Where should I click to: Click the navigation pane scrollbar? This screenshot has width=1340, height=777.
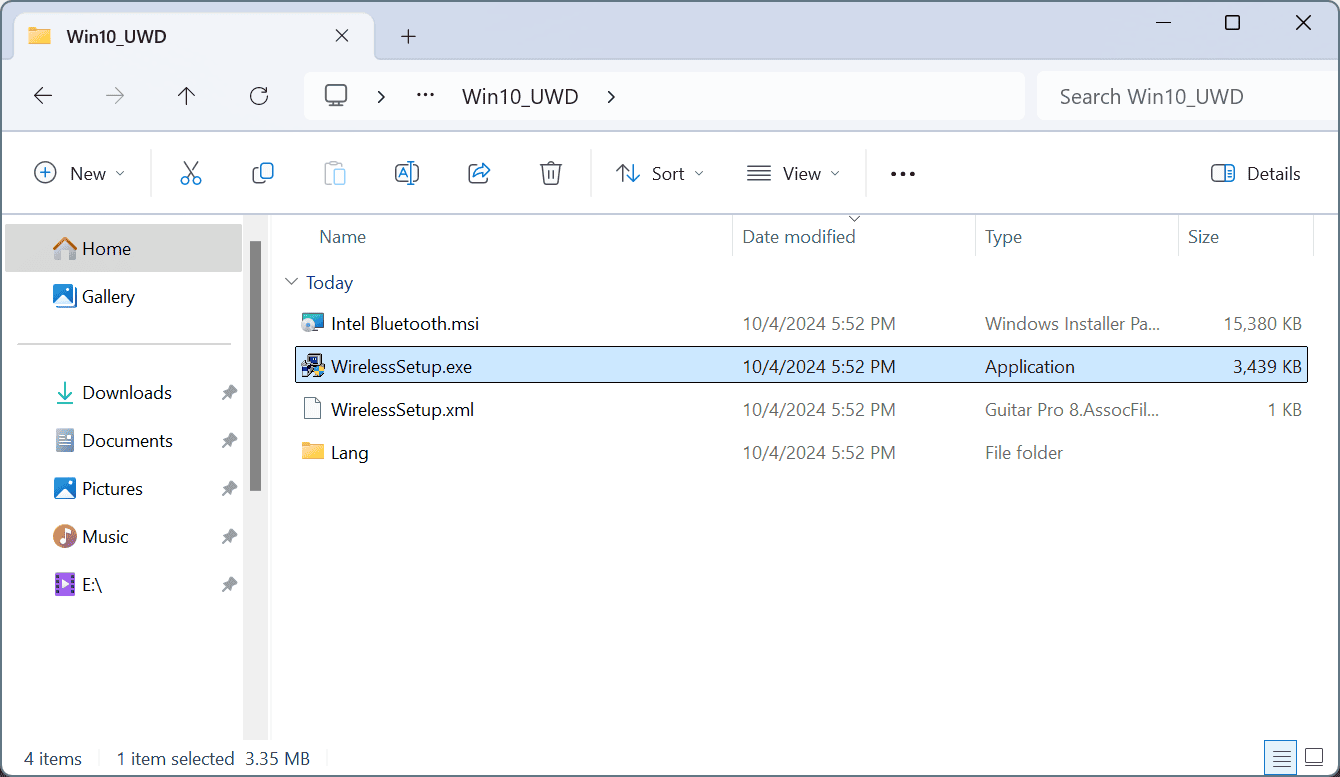pos(256,366)
